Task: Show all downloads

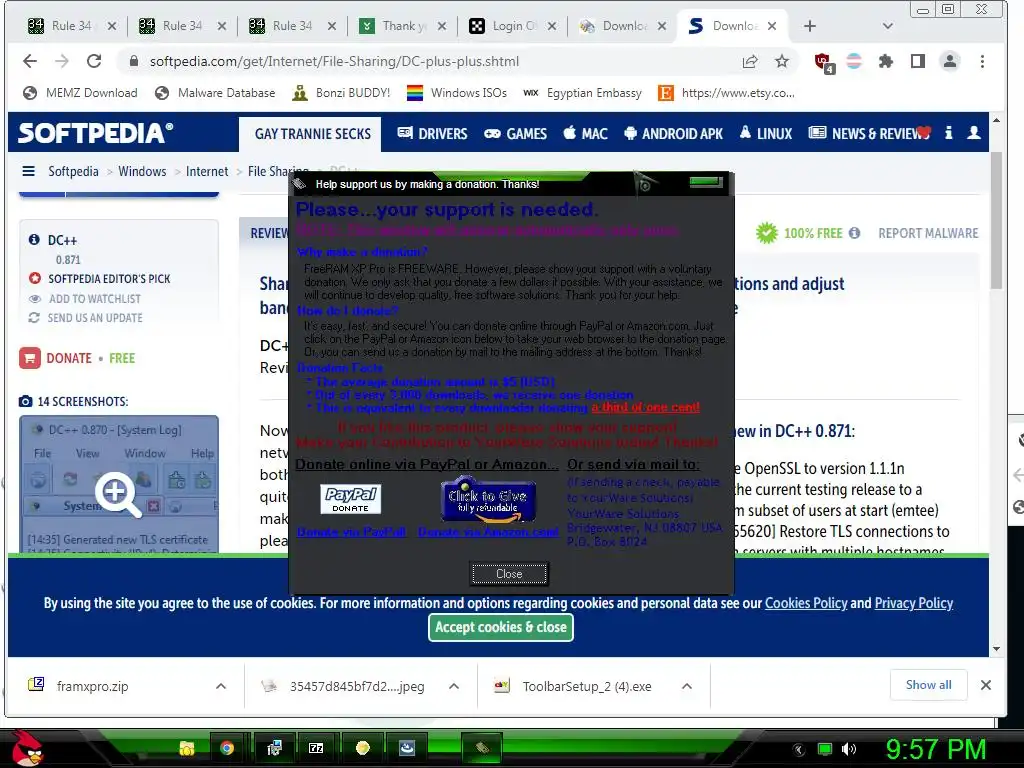Action: (928, 685)
